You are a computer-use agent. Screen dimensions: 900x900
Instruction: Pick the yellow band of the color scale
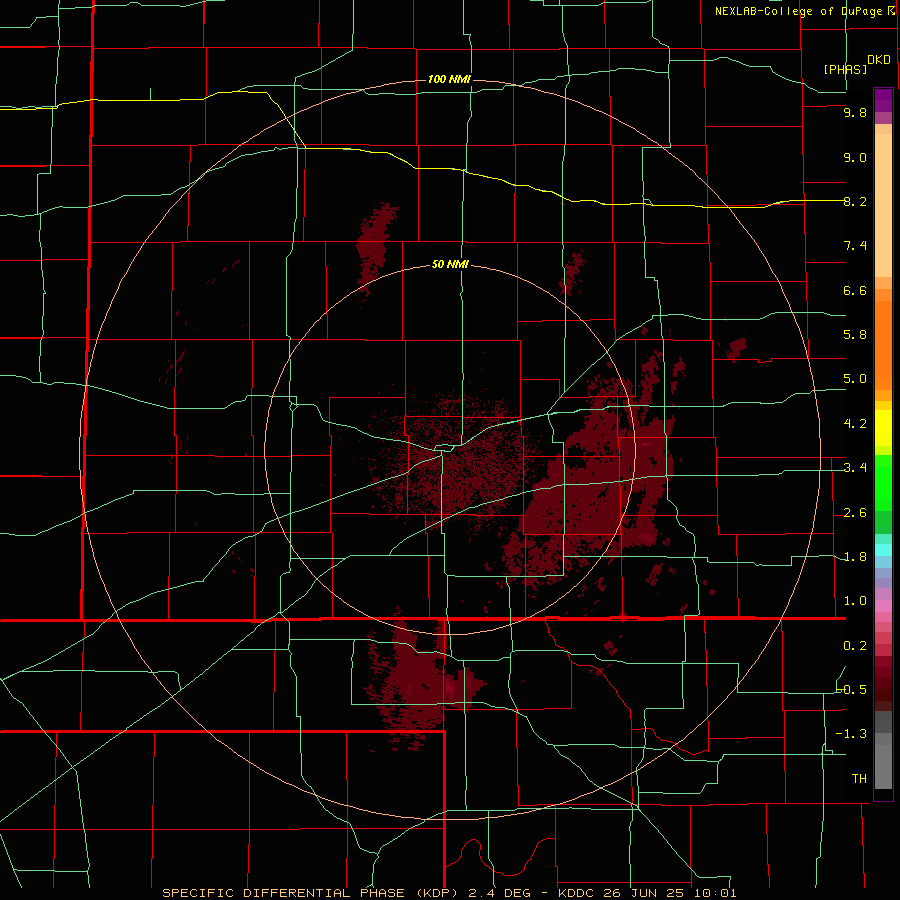(x=883, y=428)
